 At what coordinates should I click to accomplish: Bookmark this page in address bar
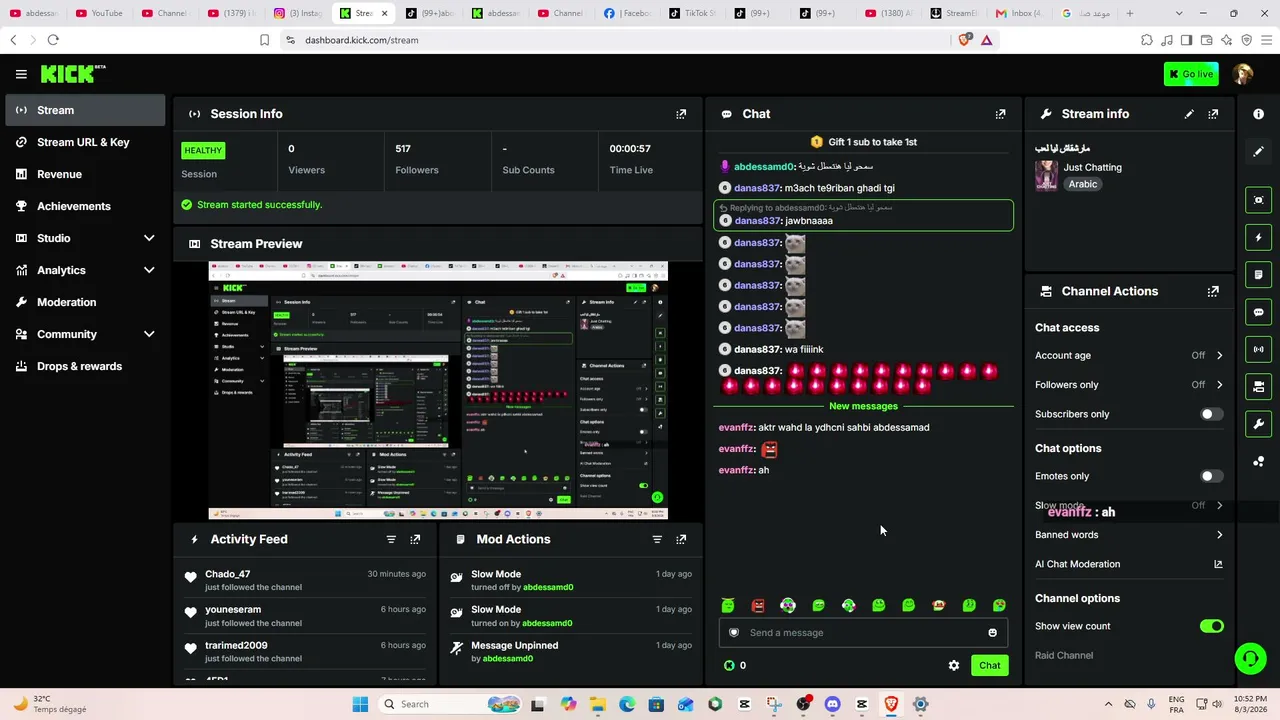pos(264,40)
